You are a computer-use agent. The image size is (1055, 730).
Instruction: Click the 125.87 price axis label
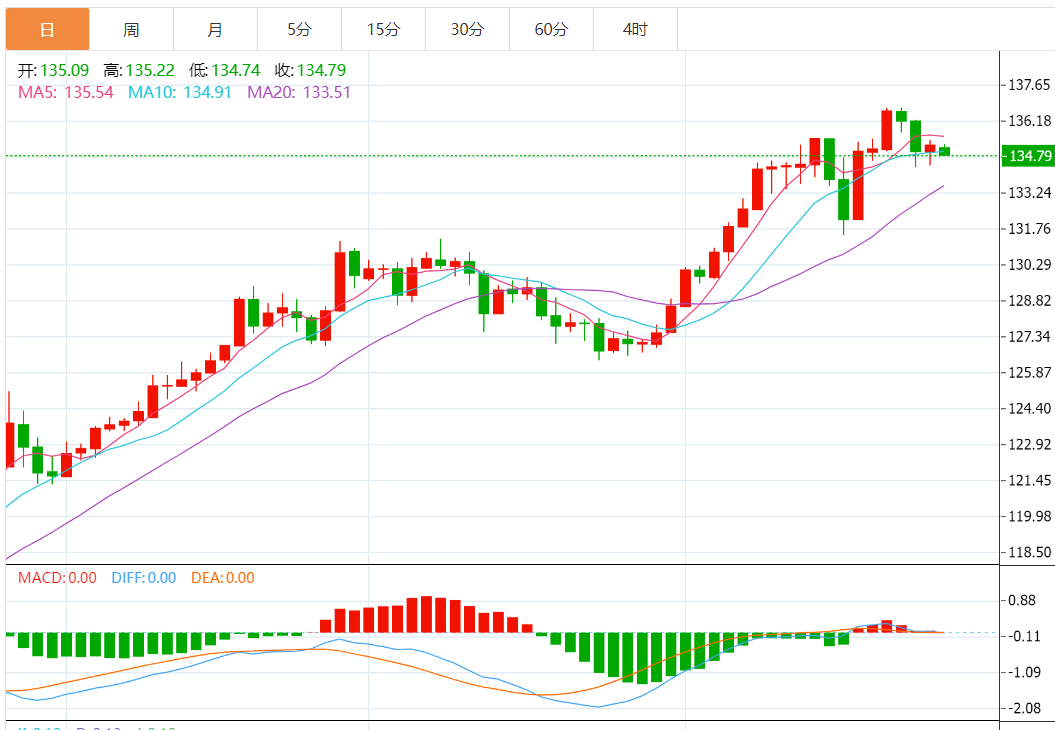click(x=1029, y=373)
